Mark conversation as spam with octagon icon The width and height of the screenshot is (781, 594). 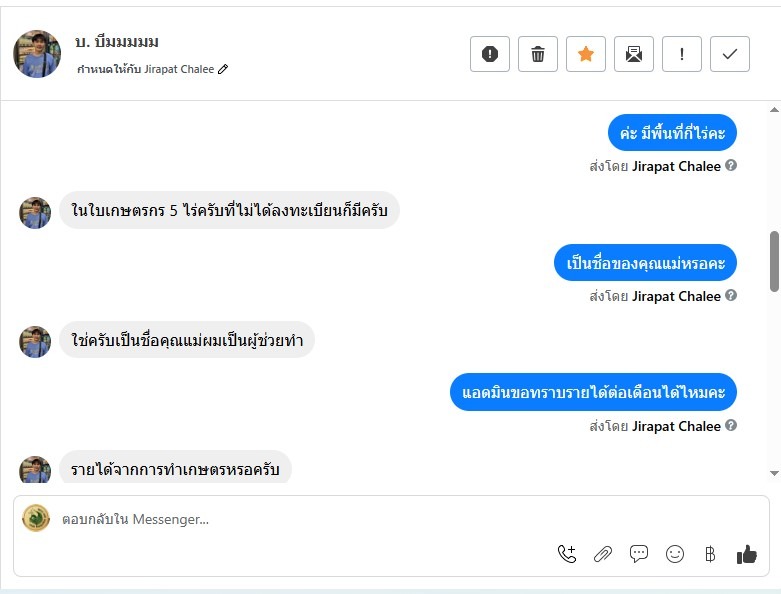(x=490, y=54)
